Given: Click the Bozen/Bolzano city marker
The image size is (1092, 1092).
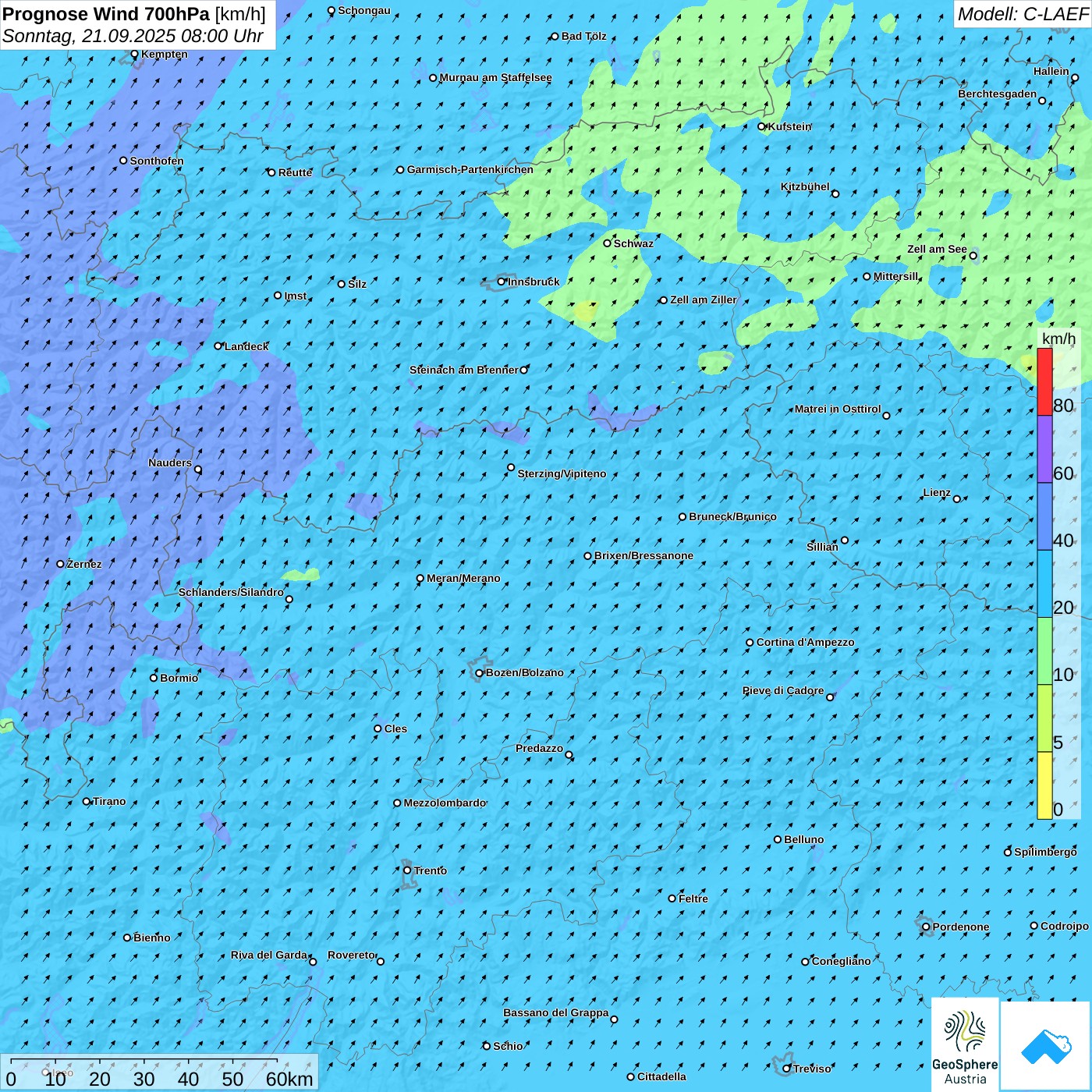Looking at the screenshot, I should point(480,672).
